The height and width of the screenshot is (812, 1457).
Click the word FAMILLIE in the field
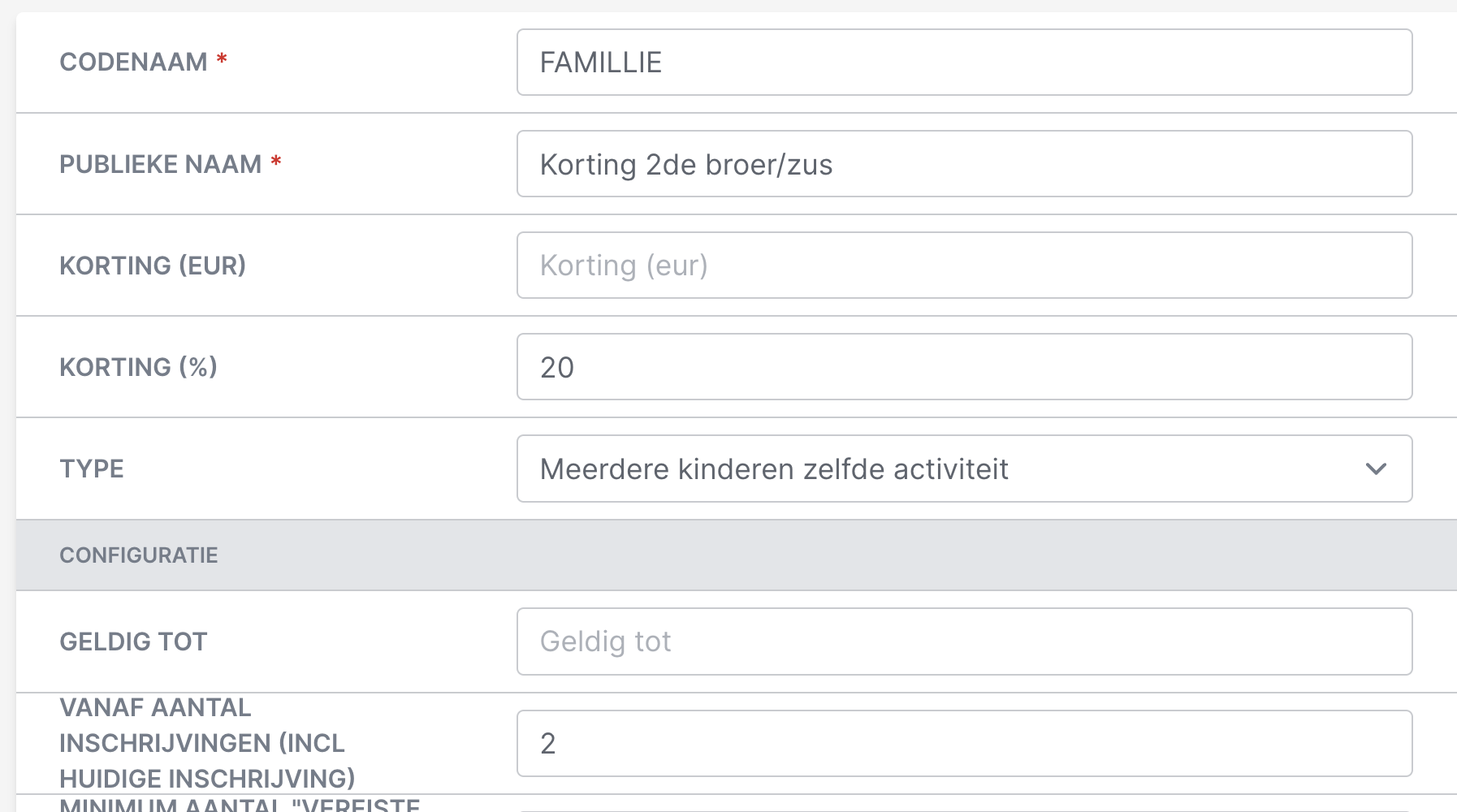click(601, 63)
